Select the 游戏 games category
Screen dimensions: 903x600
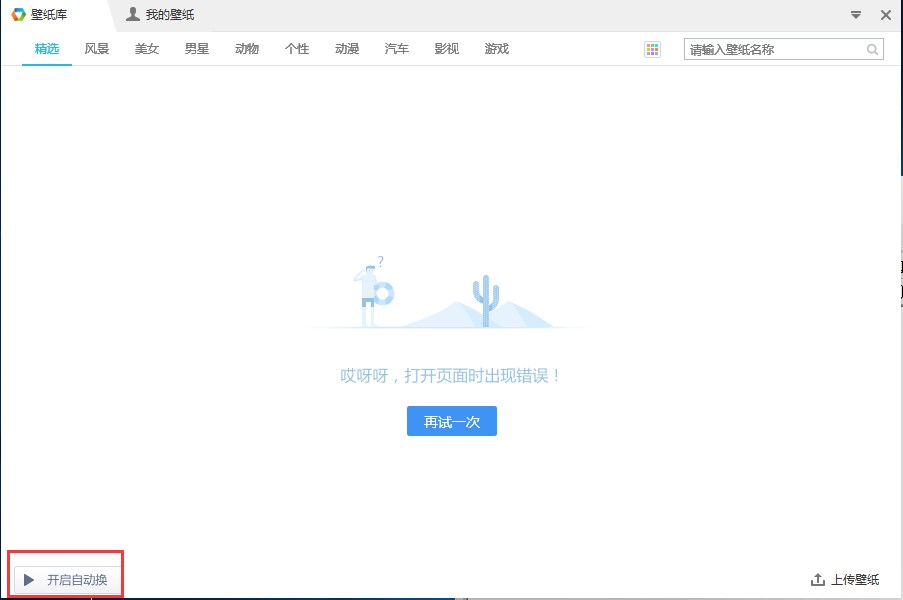pos(496,48)
